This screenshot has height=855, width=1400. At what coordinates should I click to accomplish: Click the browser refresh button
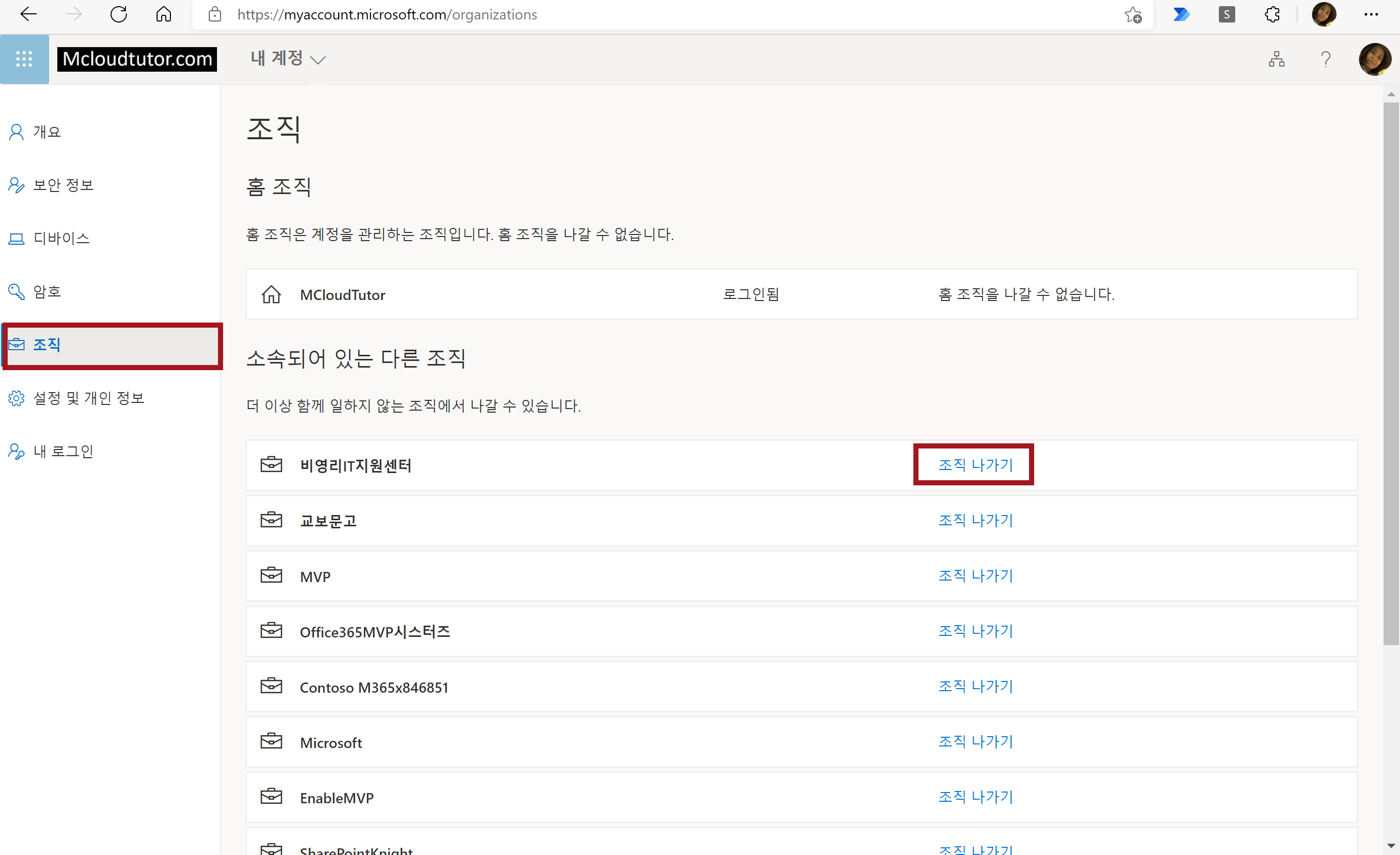[118, 15]
